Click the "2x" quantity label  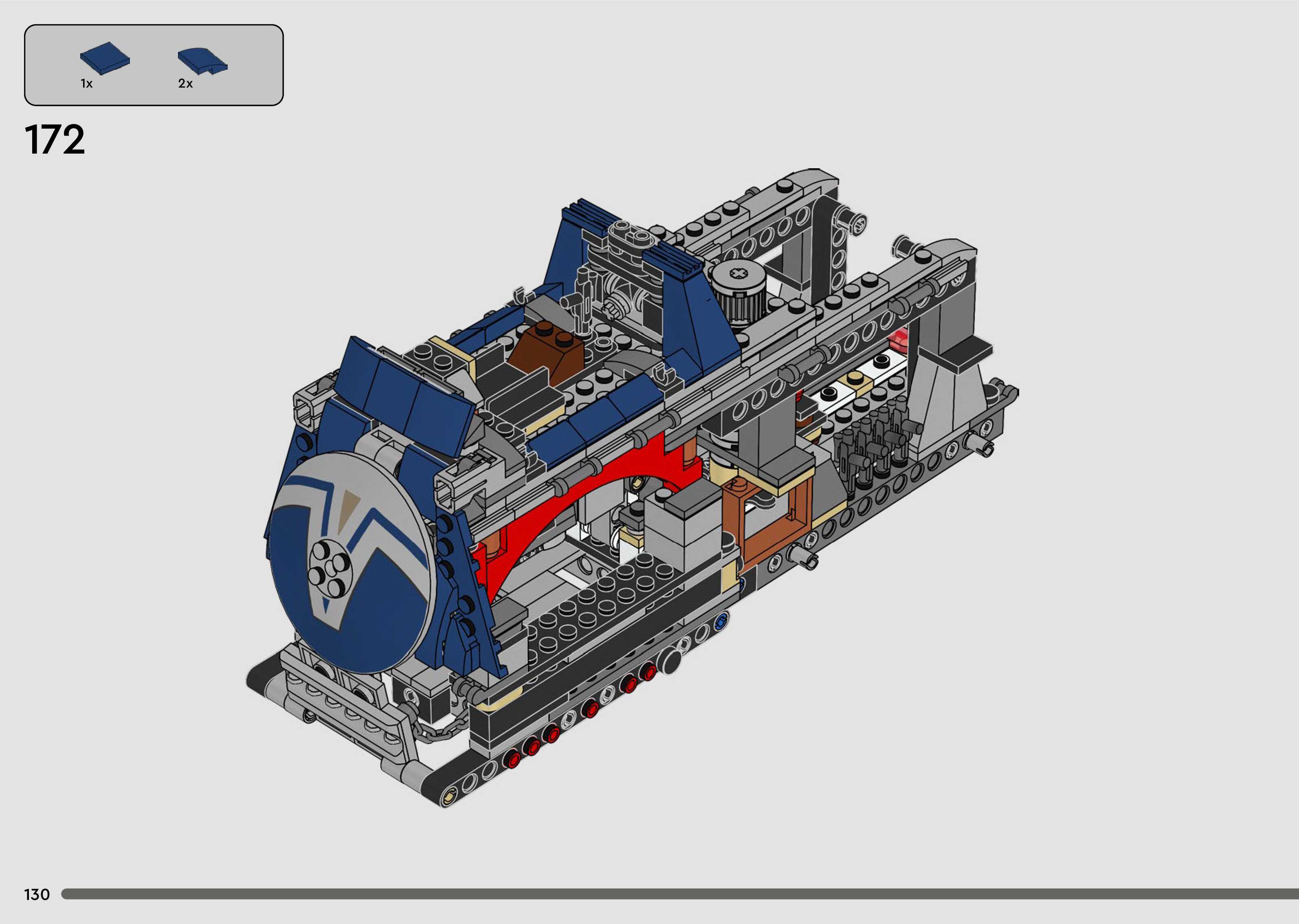click(x=185, y=84)
